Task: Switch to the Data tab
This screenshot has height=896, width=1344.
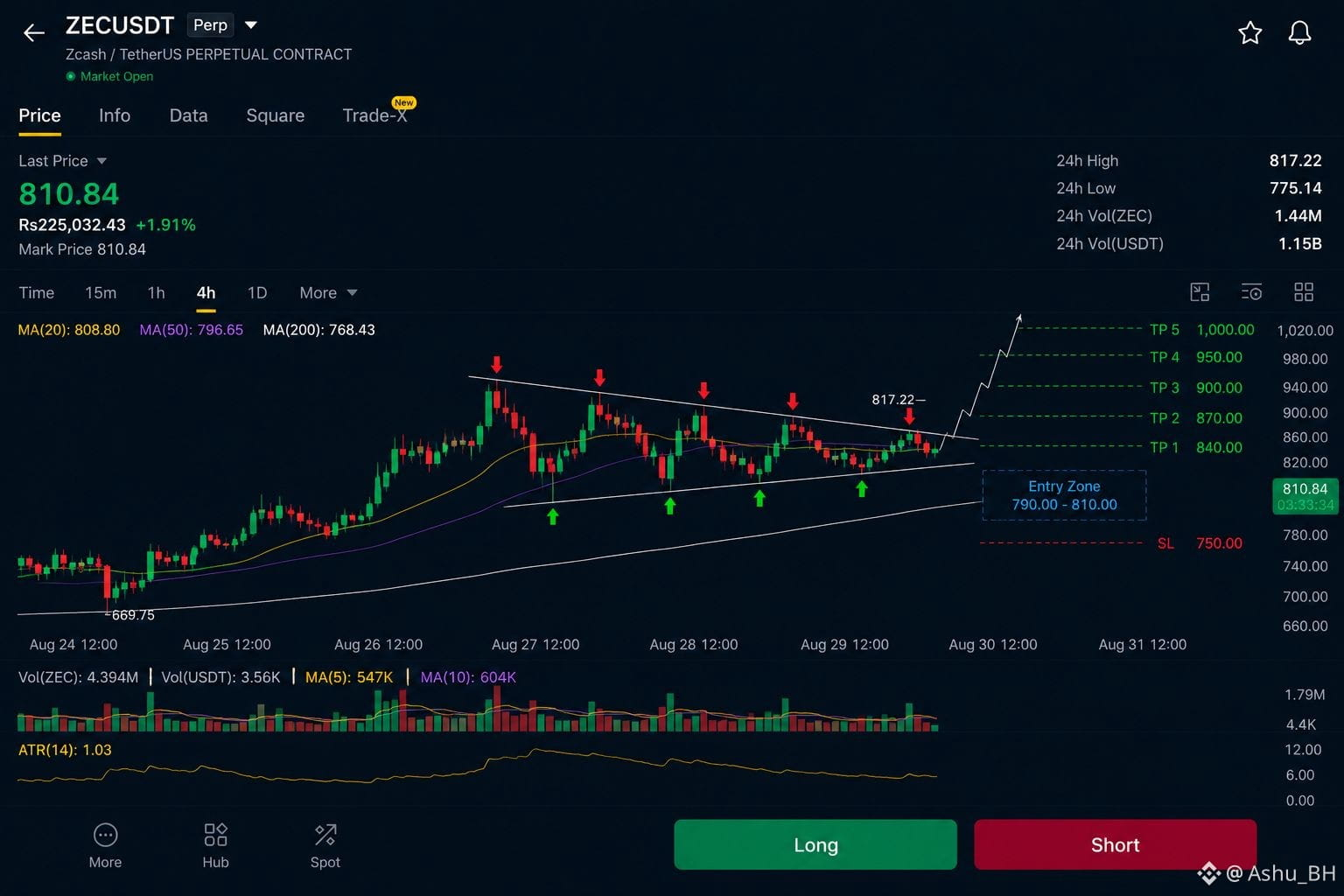Action: (x=188, y=115)
